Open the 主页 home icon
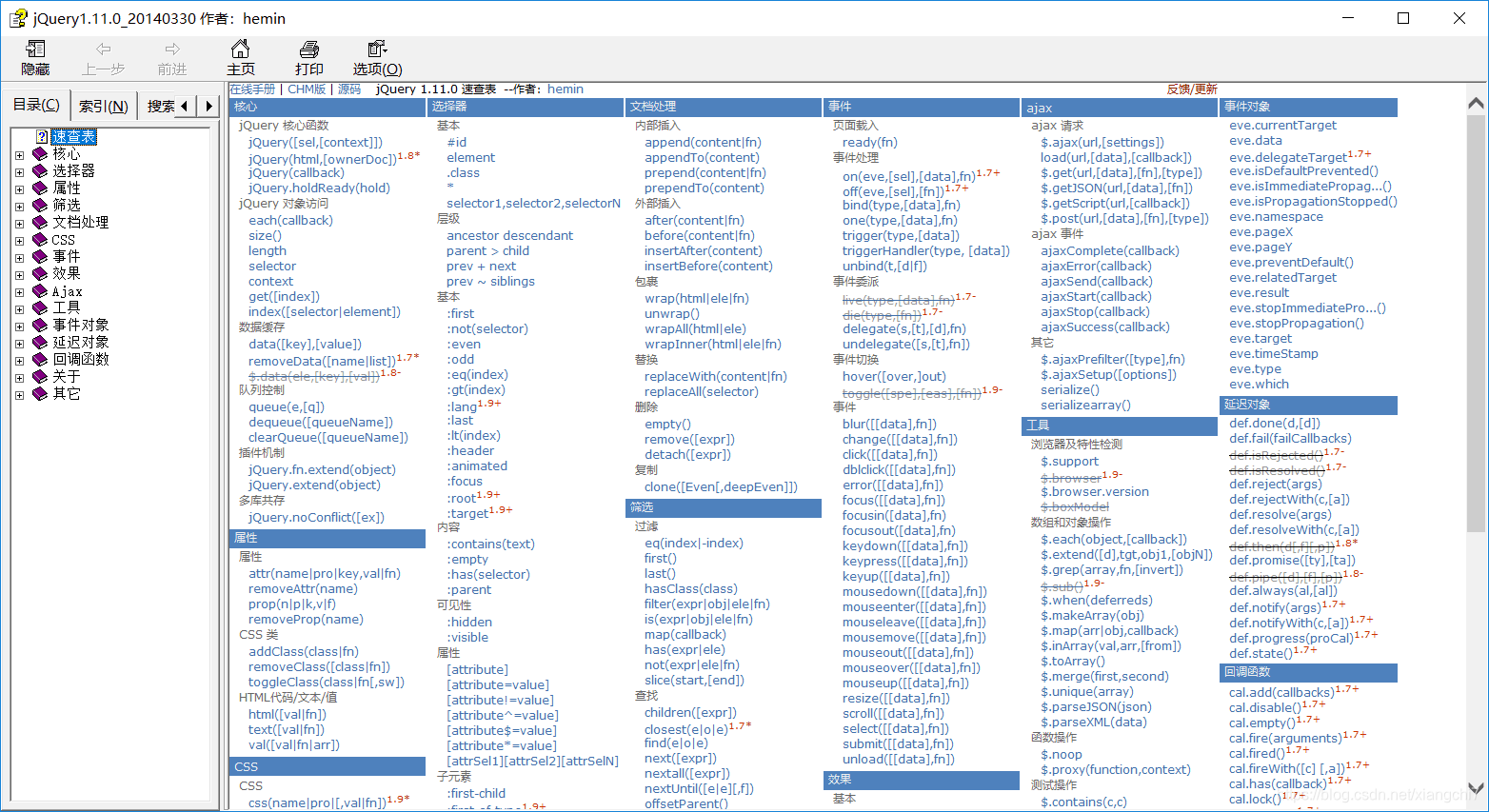Viewport: 1489px width, 812px height. [x=241, y=49]
